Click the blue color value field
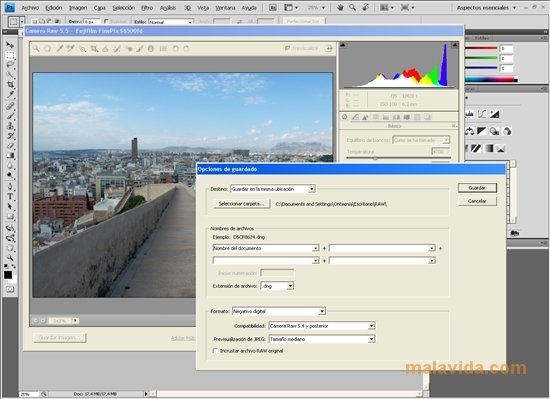This screenshot has height=399, width=550. (x=507, y=68)
